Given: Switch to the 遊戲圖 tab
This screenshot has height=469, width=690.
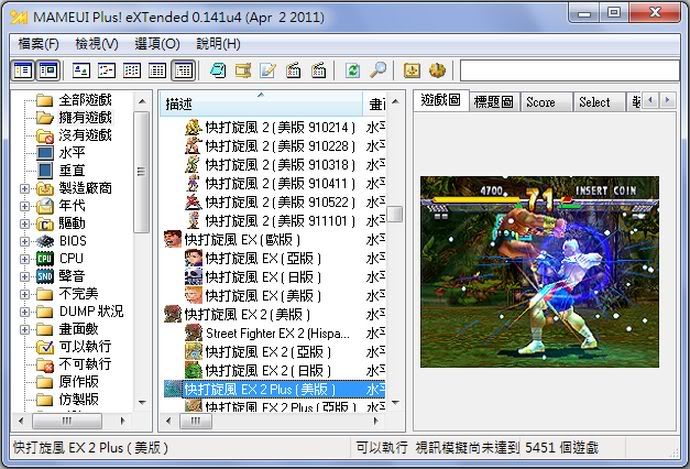Looking at the screenshot, I should (440, 100).
